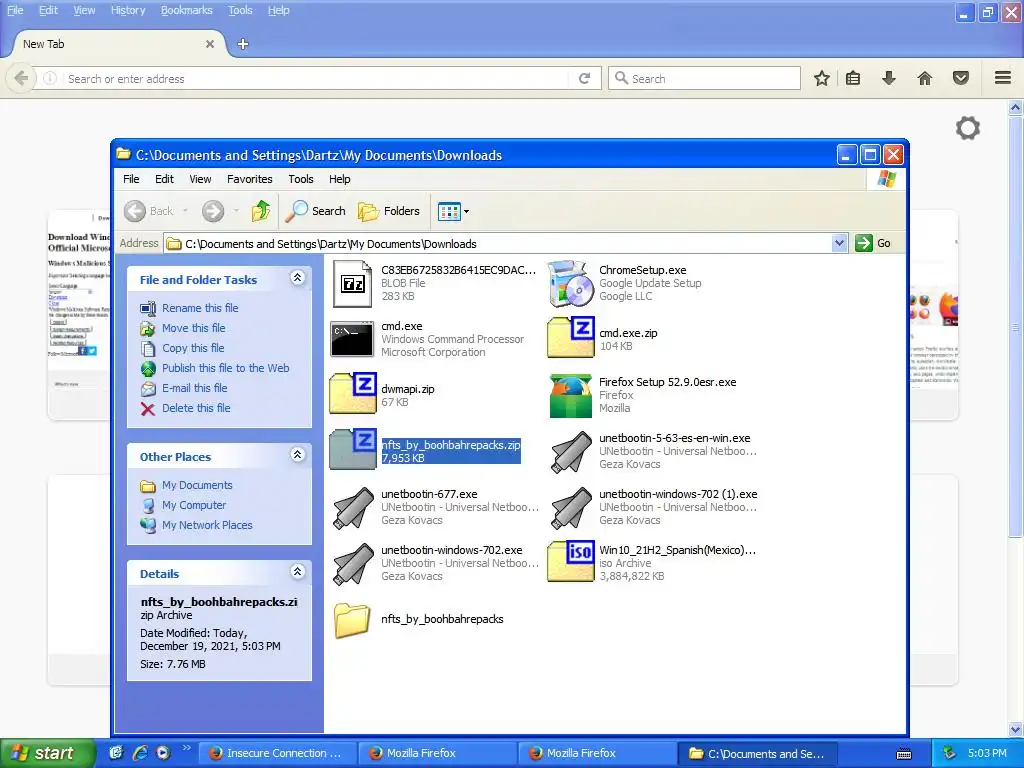Click Publish this file to the Web

coord(225,368)
